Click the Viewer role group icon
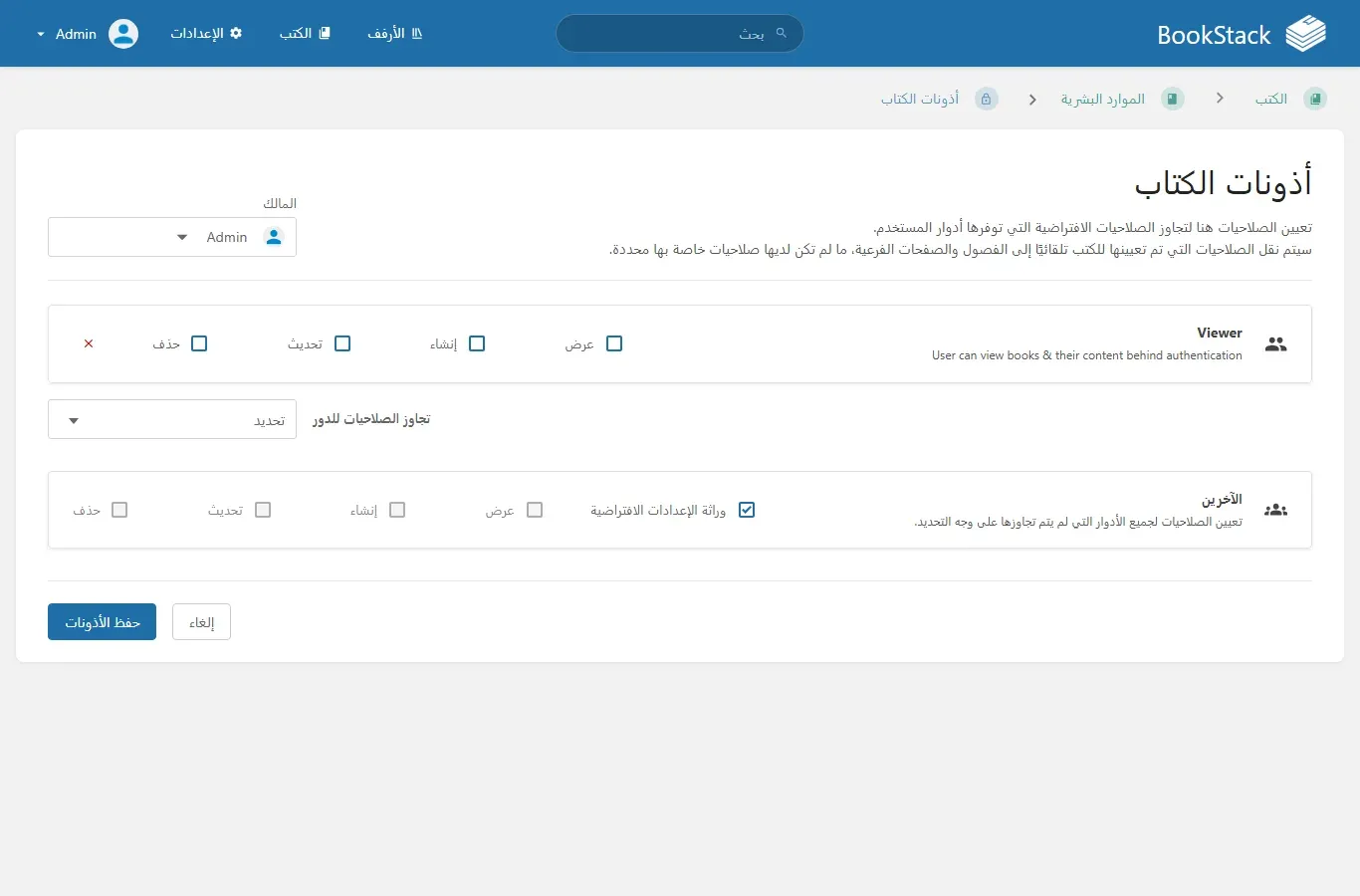Viewport: 1360px width, 896px height. tap(1276, 343)
